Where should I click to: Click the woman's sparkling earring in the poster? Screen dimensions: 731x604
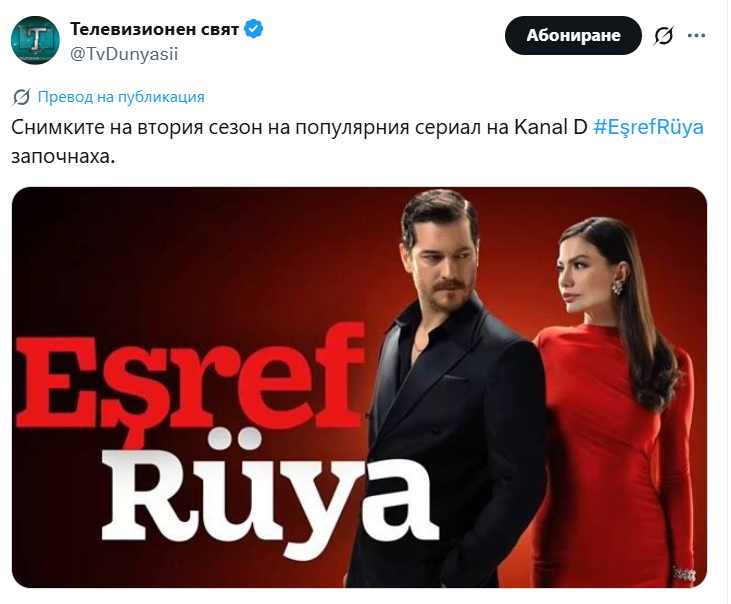point(618,285)
